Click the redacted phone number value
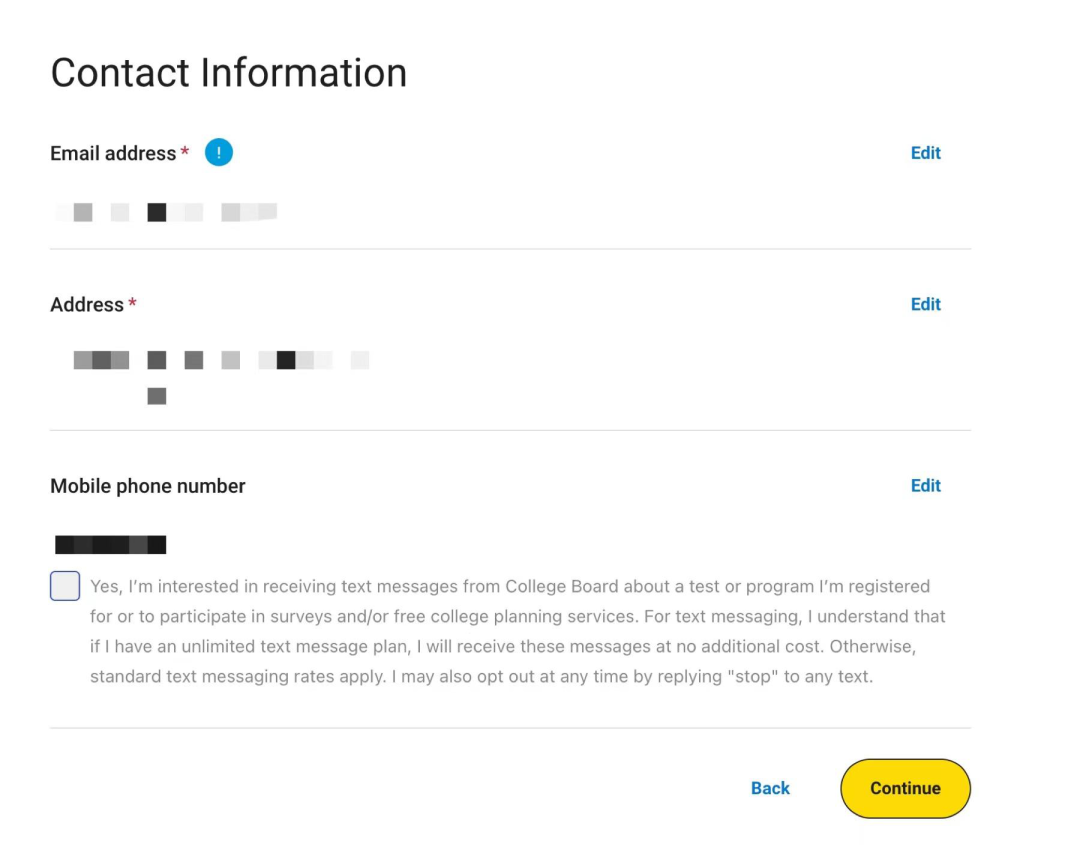The height and width of the screenshot is (868, 1080). [x=110, y=544]
